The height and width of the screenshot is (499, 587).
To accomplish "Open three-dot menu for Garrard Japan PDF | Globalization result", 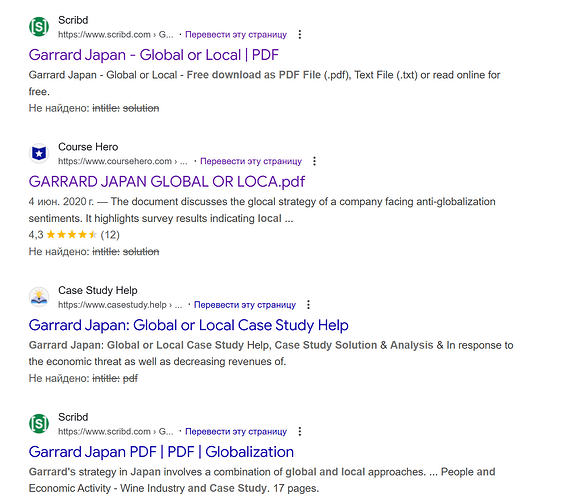I will pyautogui.click(x=299, y=431).
